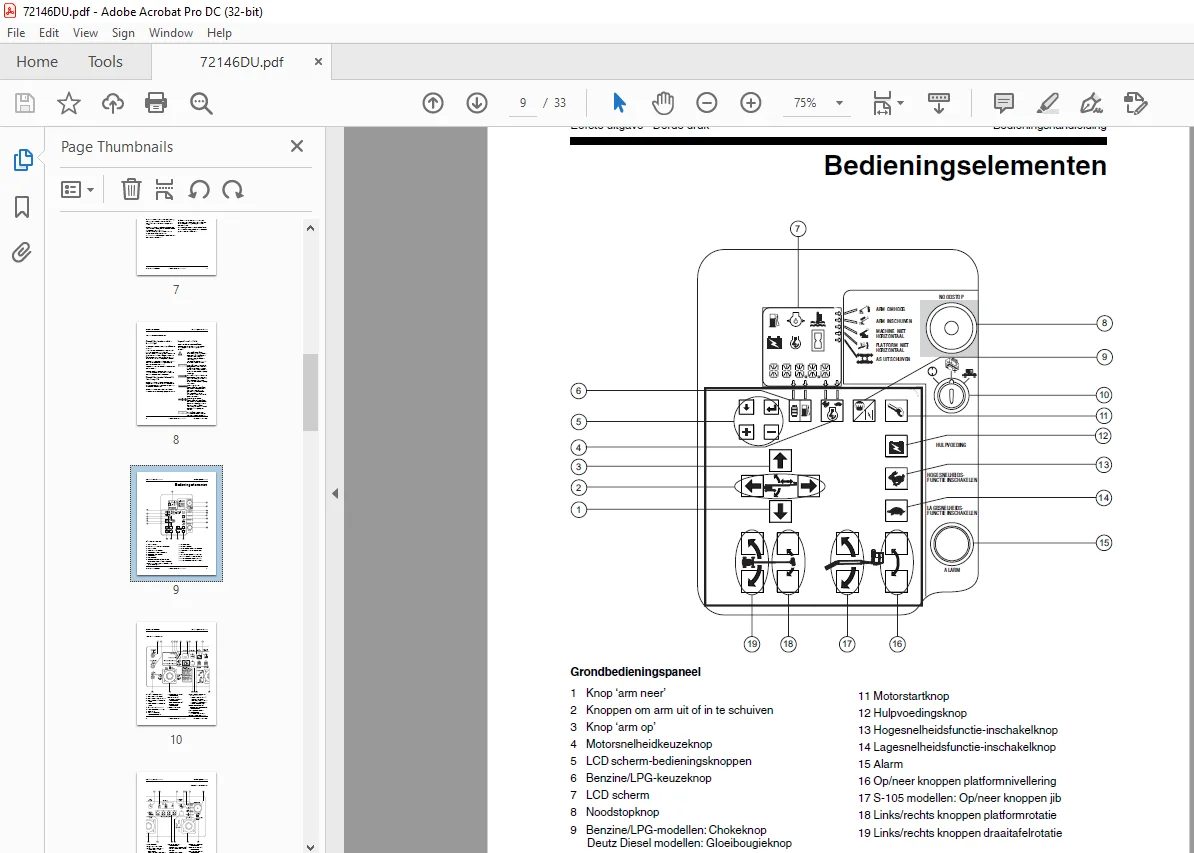Viewport: 1194px width, 853px height.
Task: Click the stamp/redact tool icon
Action: [1135, 103]
